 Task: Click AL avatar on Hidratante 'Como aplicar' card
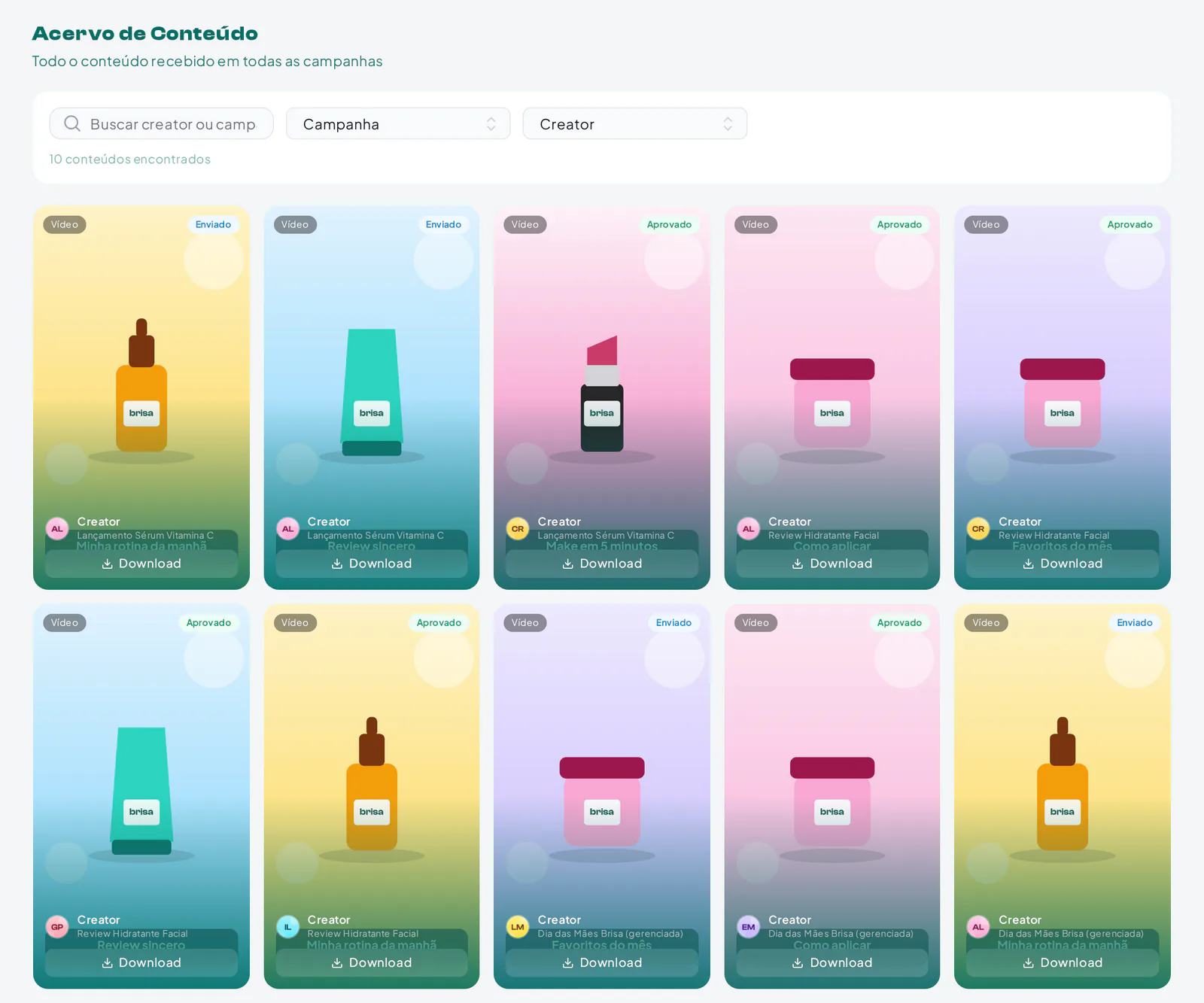(x=748, y=528)
